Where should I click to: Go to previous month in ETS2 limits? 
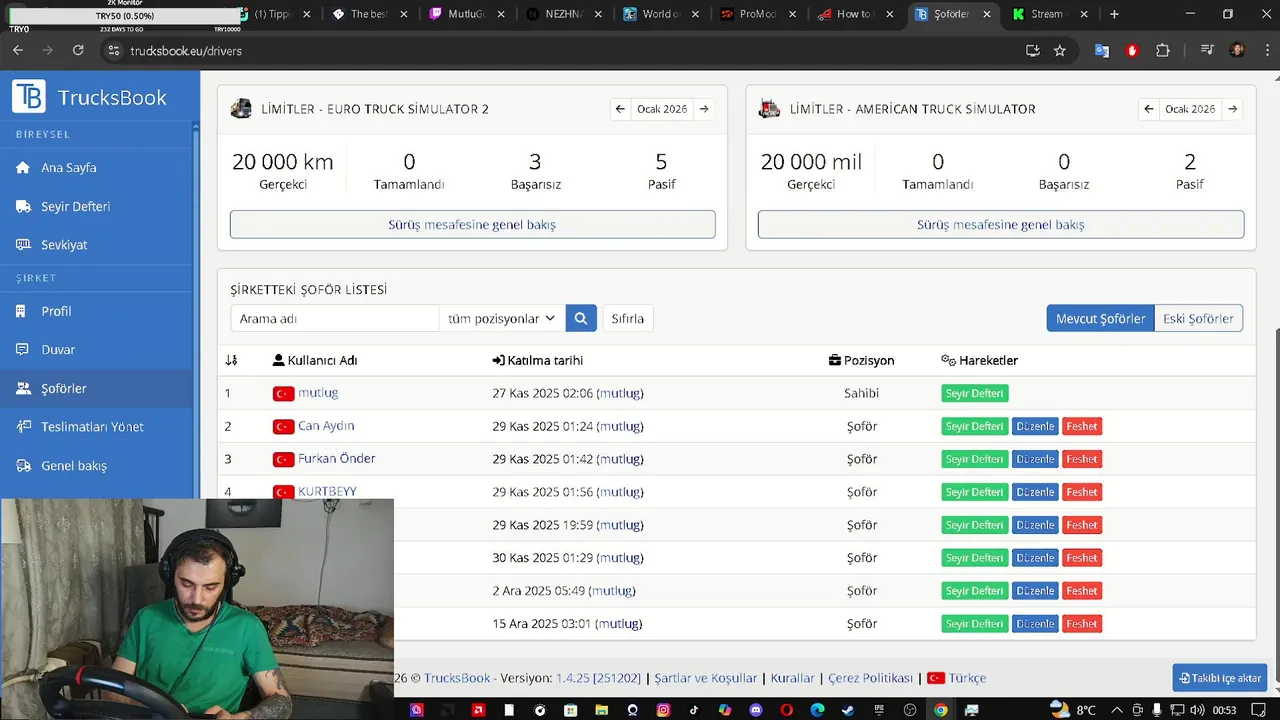pos(620,109)
